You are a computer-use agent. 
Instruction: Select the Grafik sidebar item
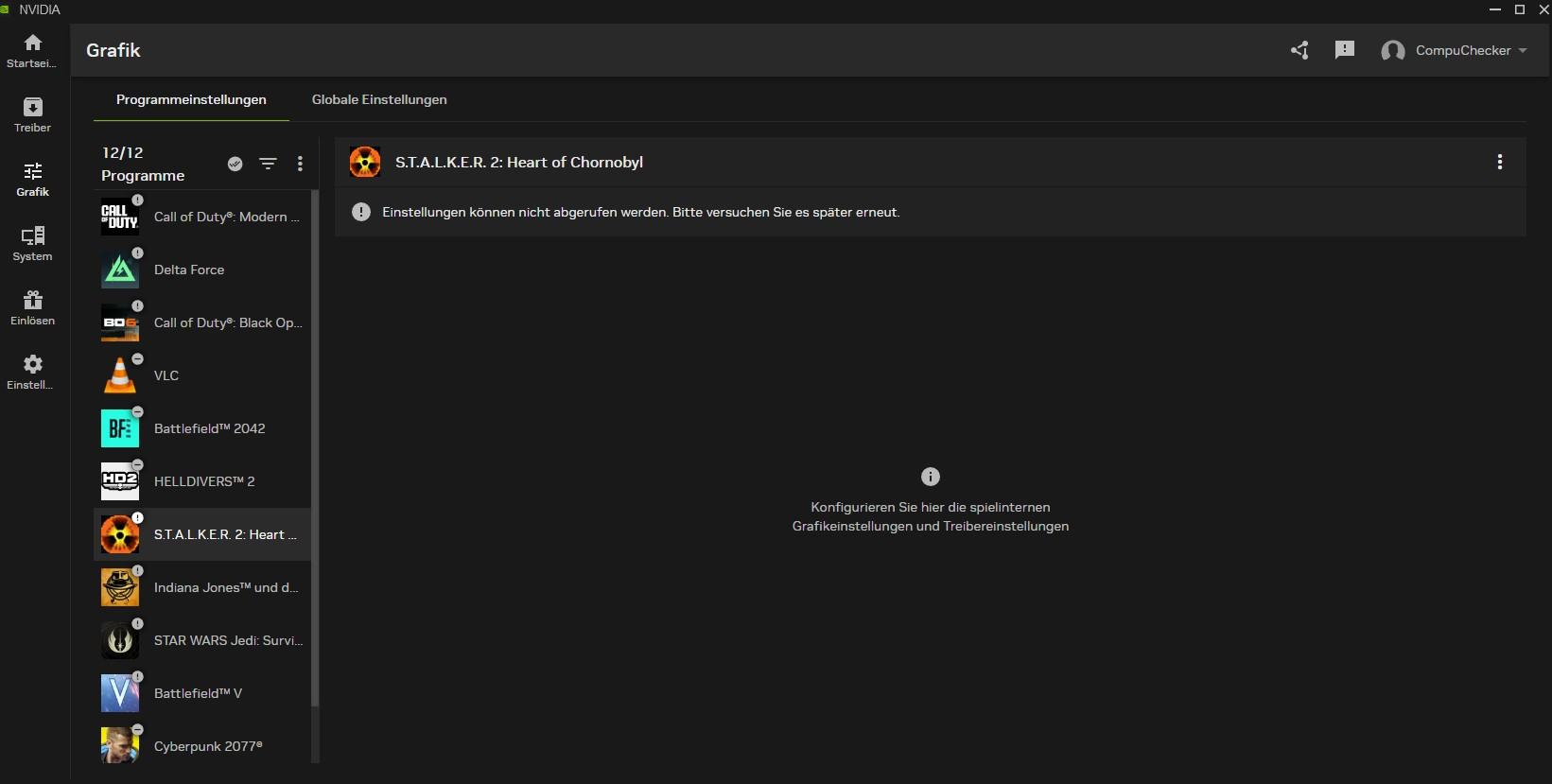click(x=32, y=179)
